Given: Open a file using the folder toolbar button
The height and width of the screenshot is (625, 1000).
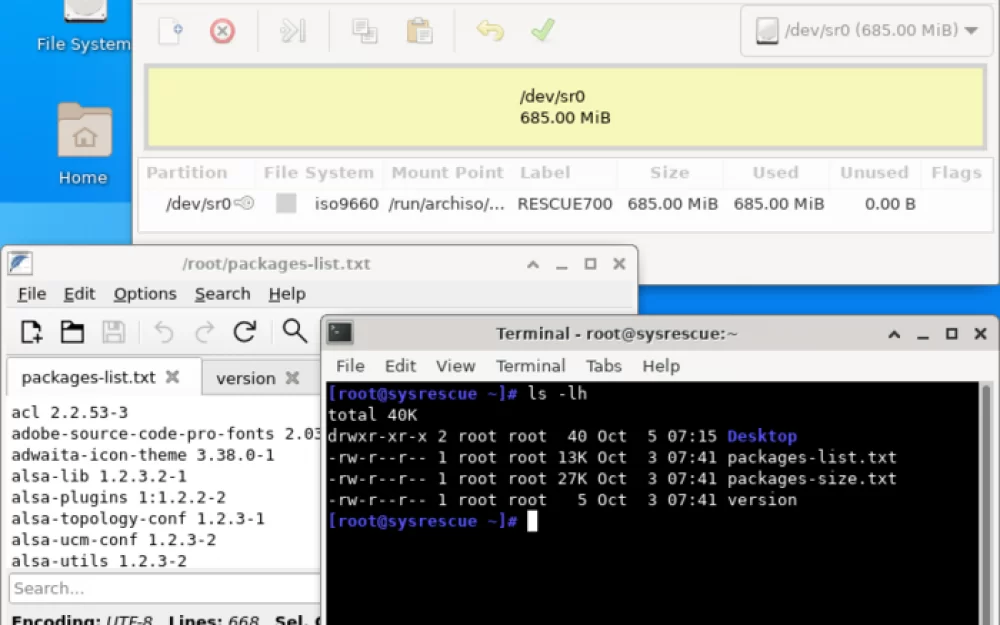Looking at the screenshot, I should coord(71,332).
